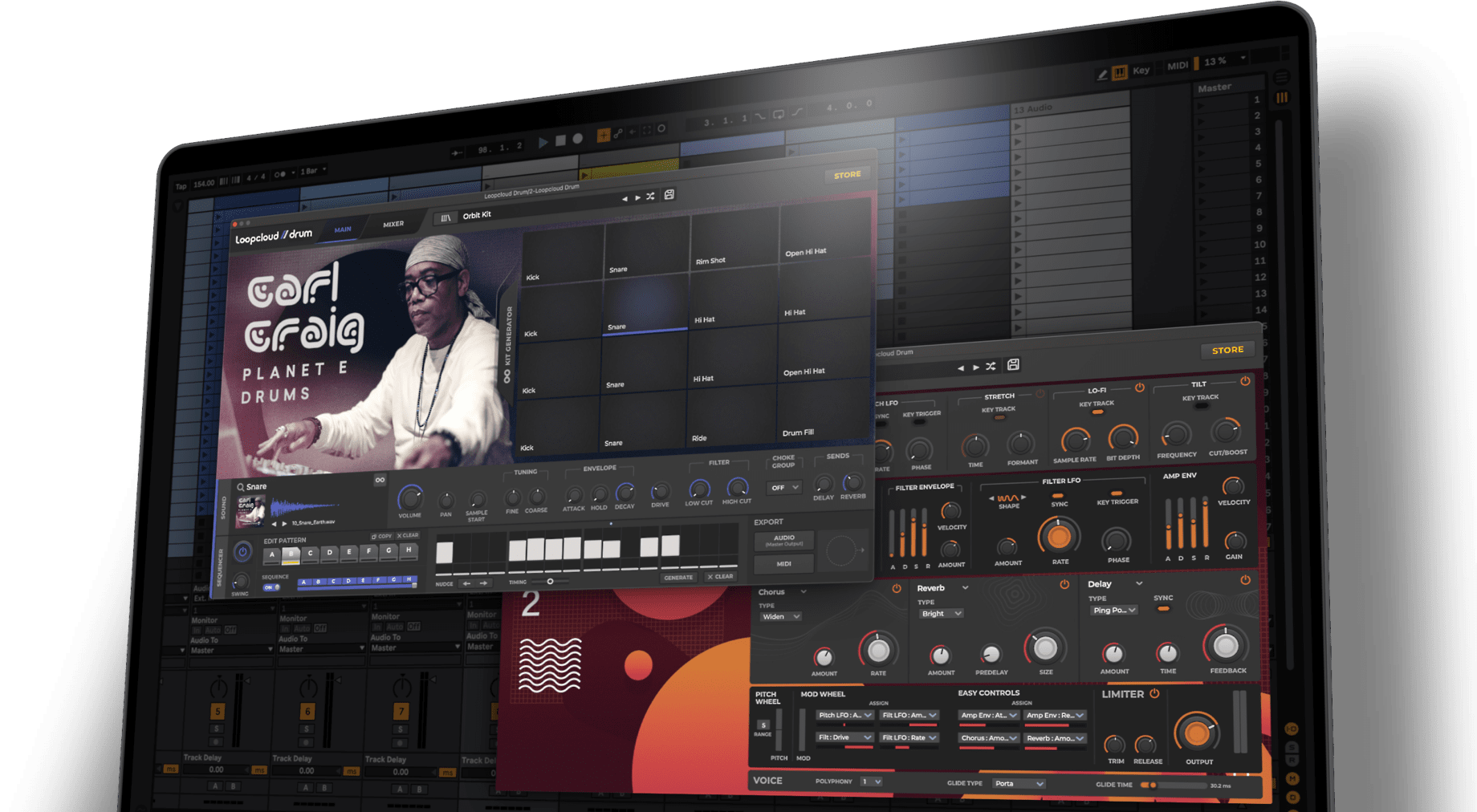Open the Choke Group OFF dropdown
Image resolution: width=1477 pixels, height=812 pixels.
pyautogui.click(x=783, y=487)
